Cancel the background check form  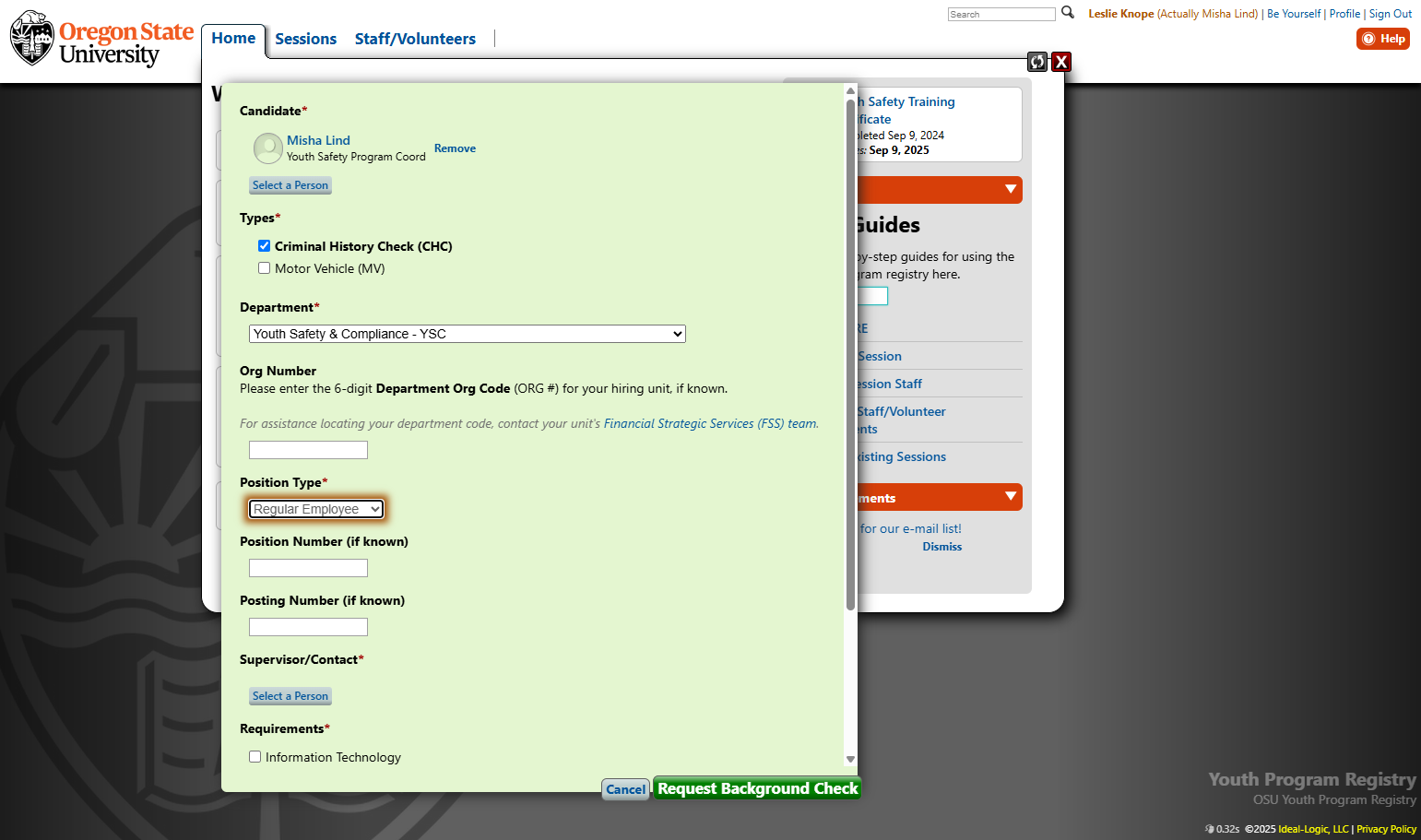626,789
